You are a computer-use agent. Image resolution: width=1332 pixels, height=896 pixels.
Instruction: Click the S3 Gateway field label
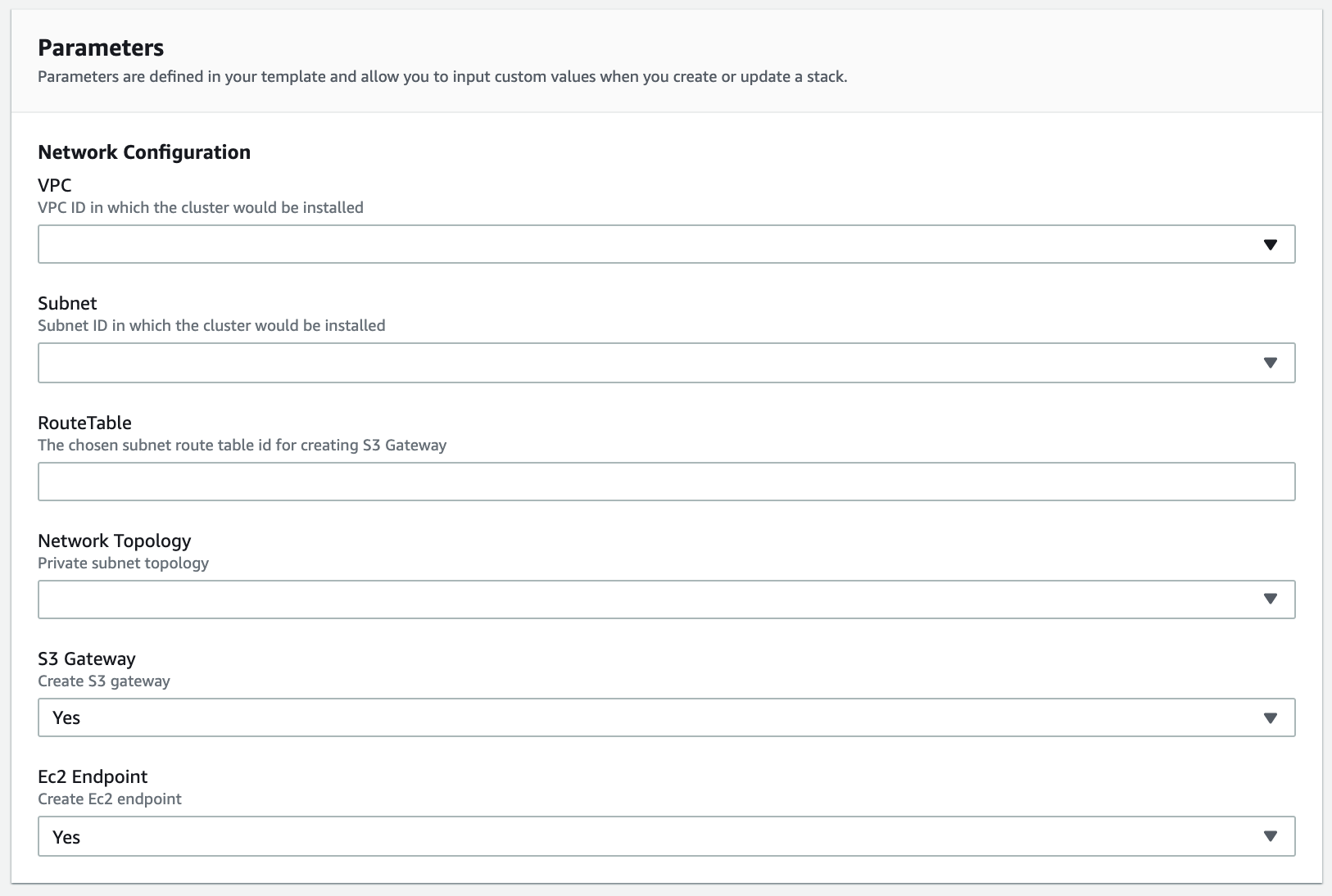(86, 659)
